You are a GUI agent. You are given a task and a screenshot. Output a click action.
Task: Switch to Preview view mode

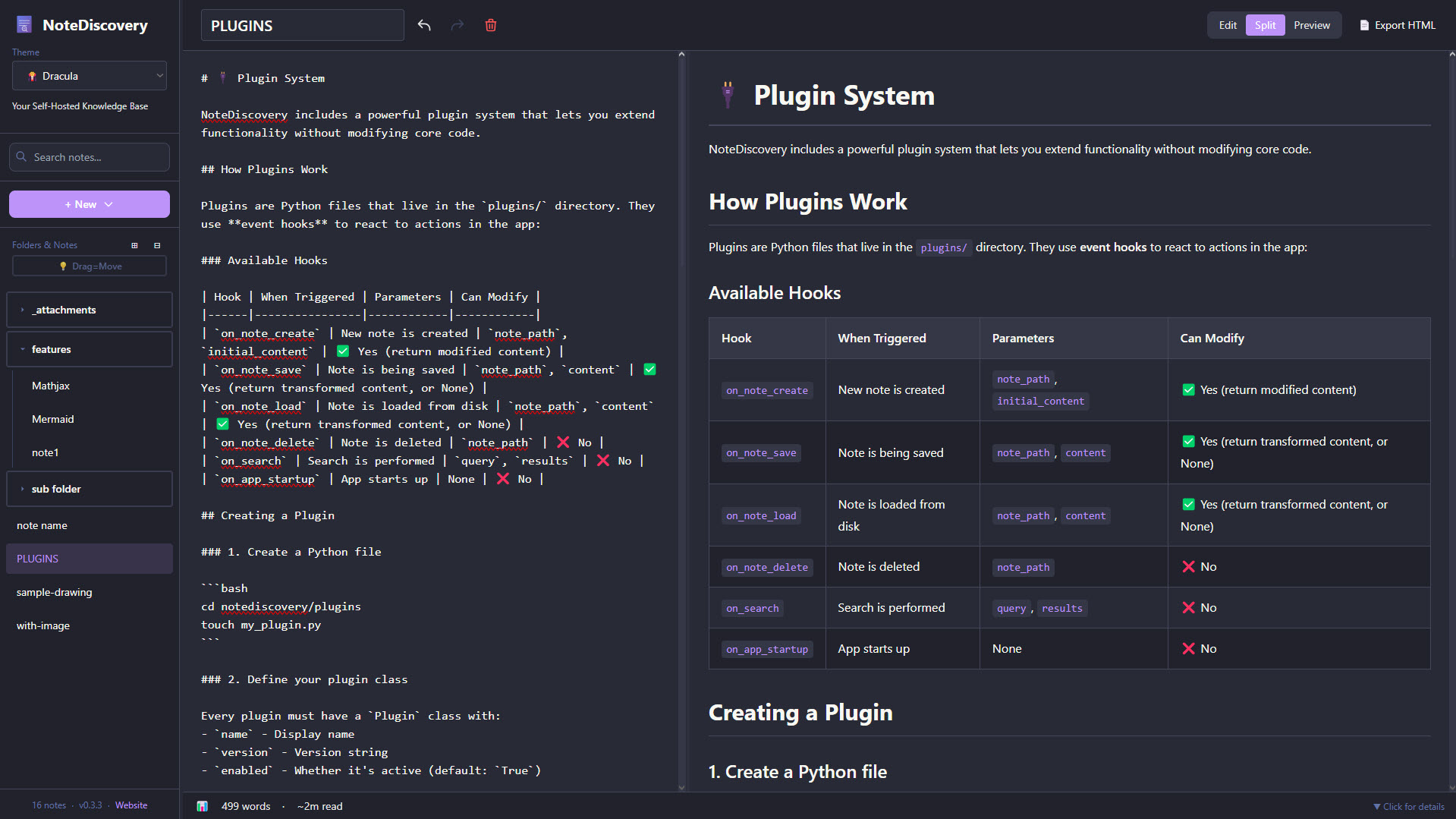(x=1312, y=25)
